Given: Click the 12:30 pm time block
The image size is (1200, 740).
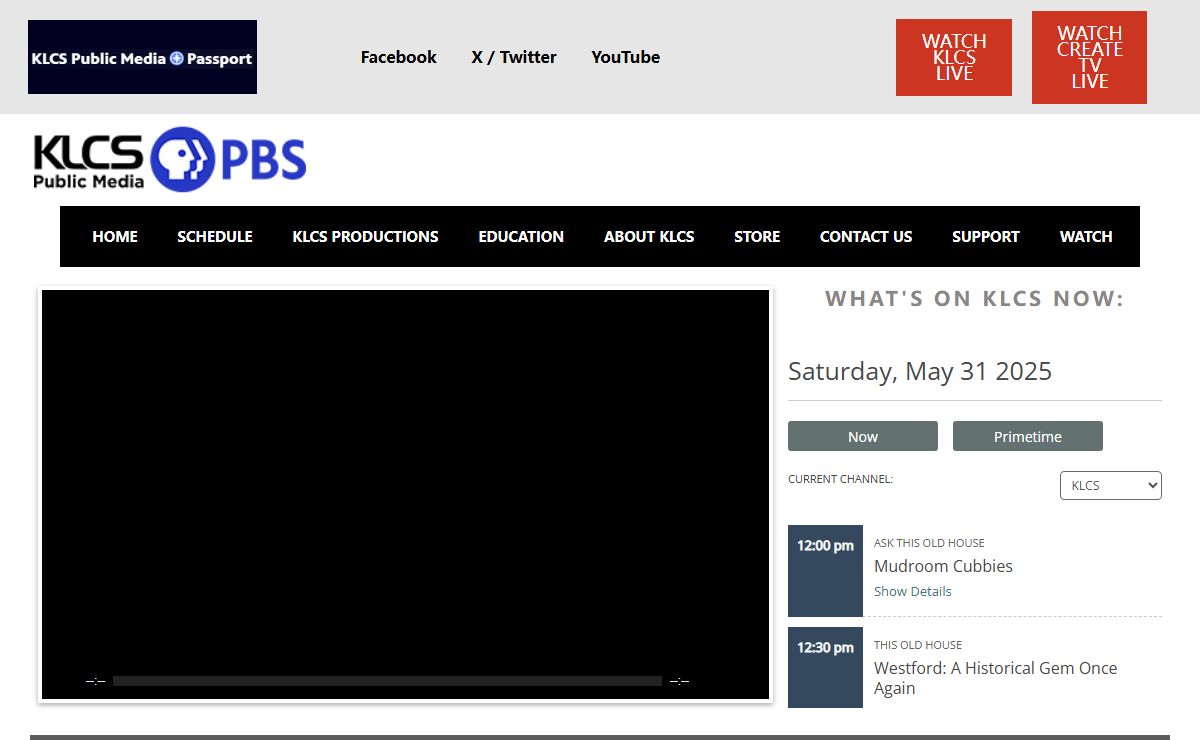Looking at the screenshot, I should [825, 667].
